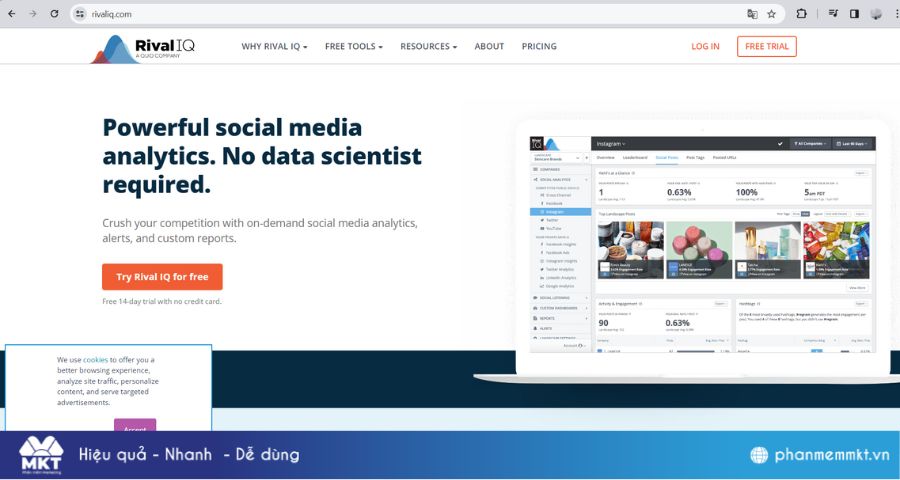Click the Free 14-day trial note

[x=162, y=301]
